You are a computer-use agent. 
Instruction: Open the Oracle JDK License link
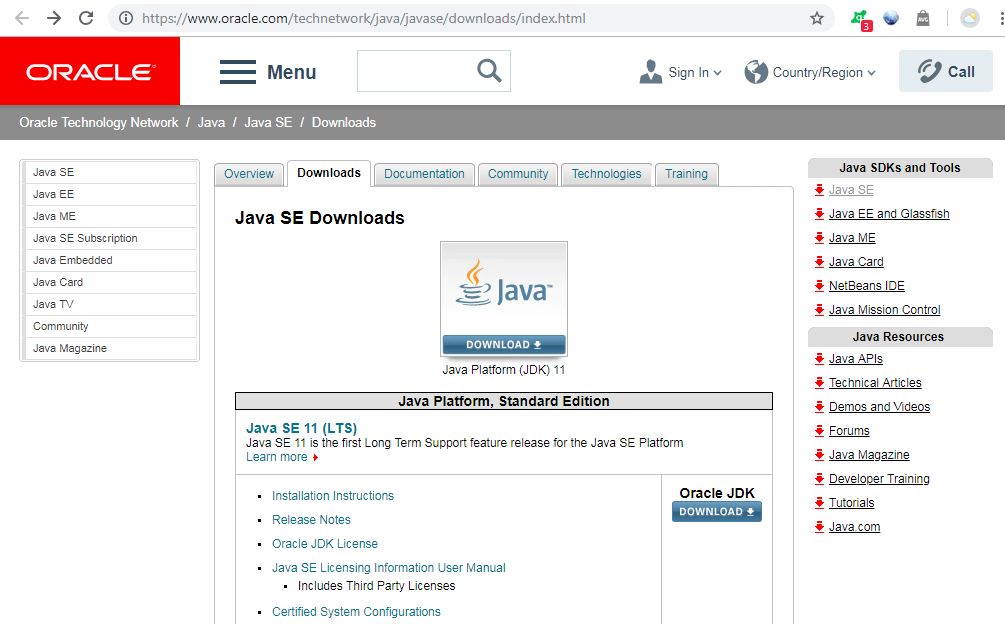[325, 544]
